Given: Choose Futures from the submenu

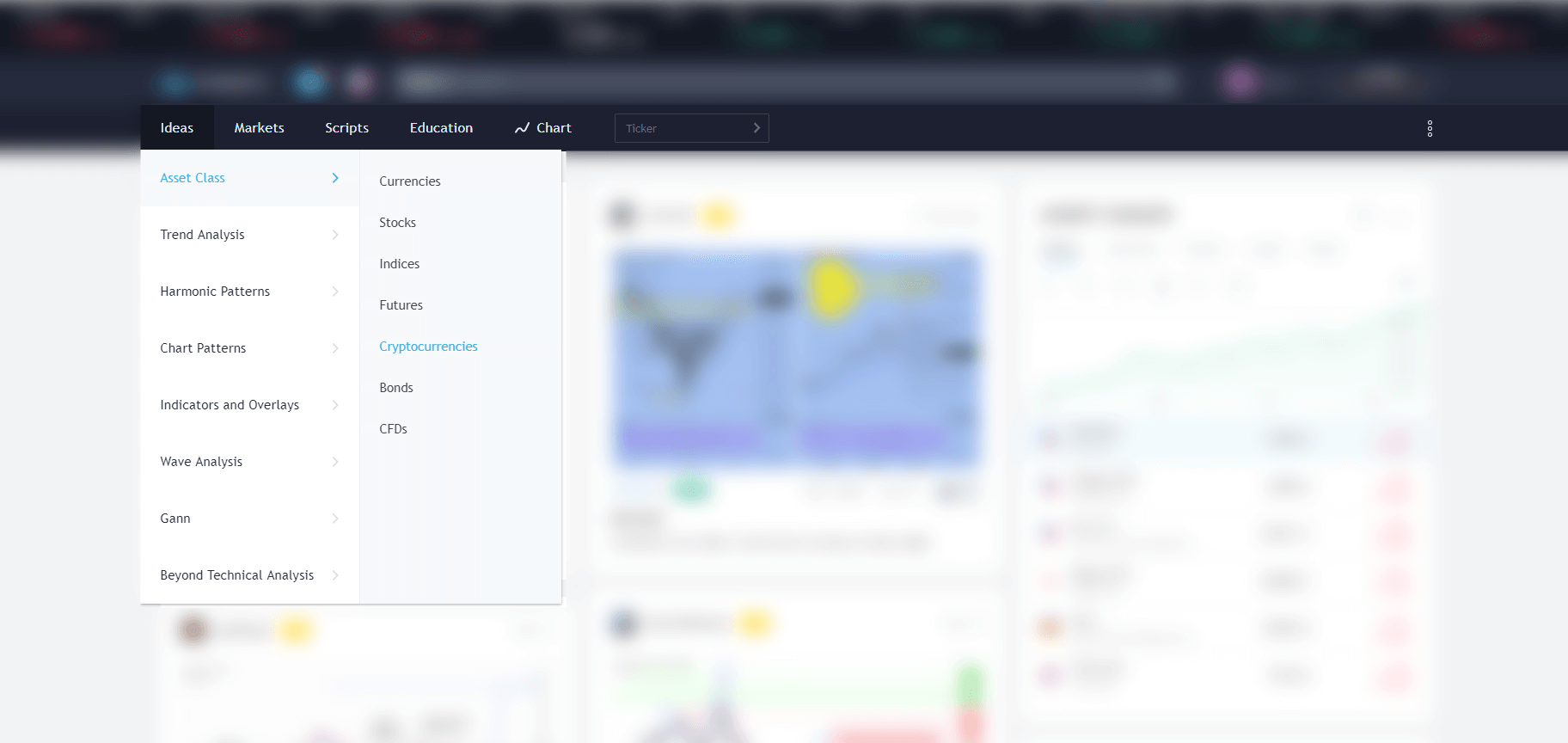Looking at the screenshot, I should [401, 305].
